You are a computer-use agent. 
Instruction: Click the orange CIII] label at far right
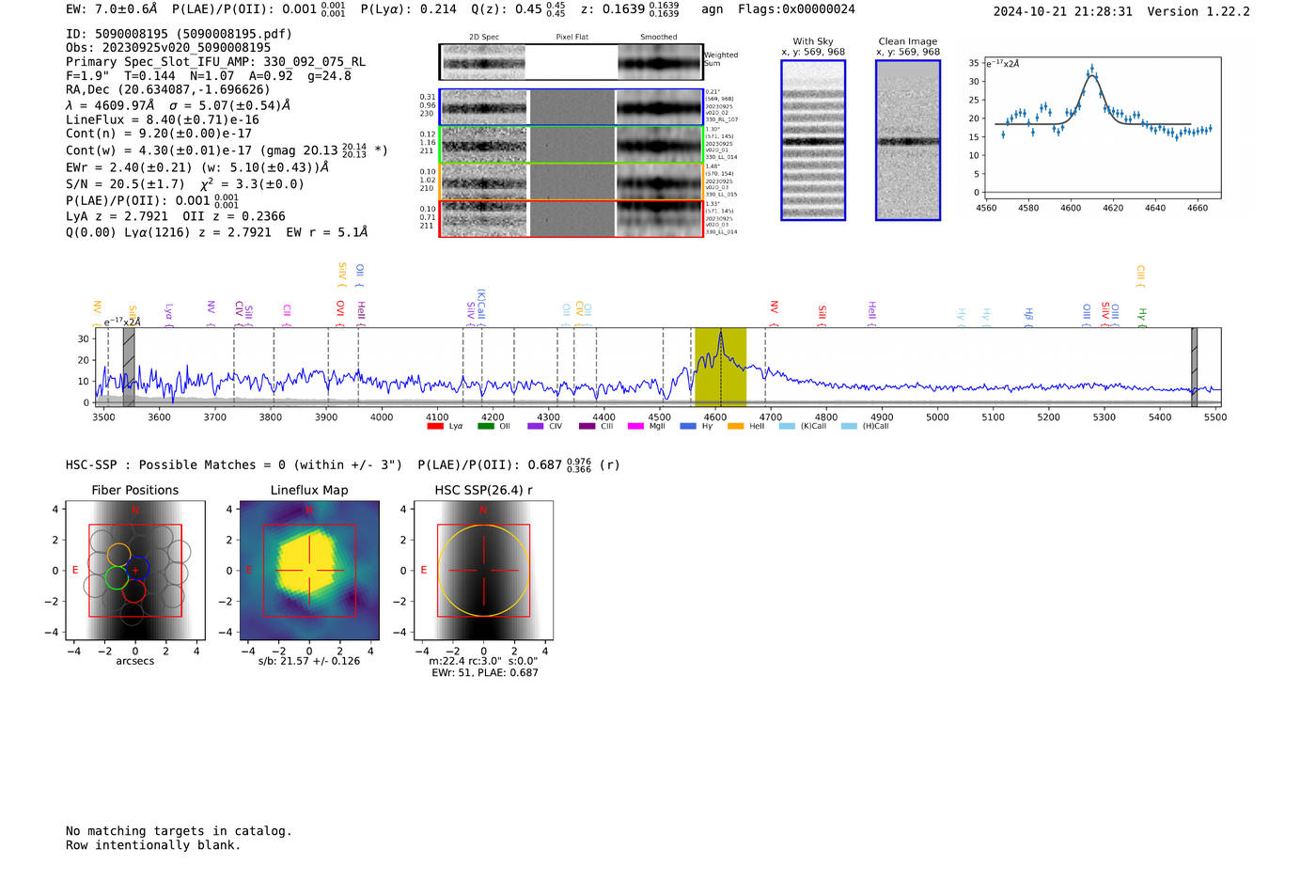click(1140, 274)
